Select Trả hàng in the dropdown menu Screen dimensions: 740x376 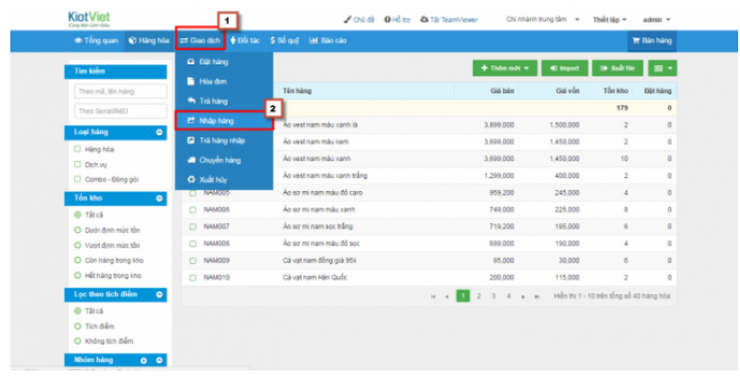tap(224, 101)
